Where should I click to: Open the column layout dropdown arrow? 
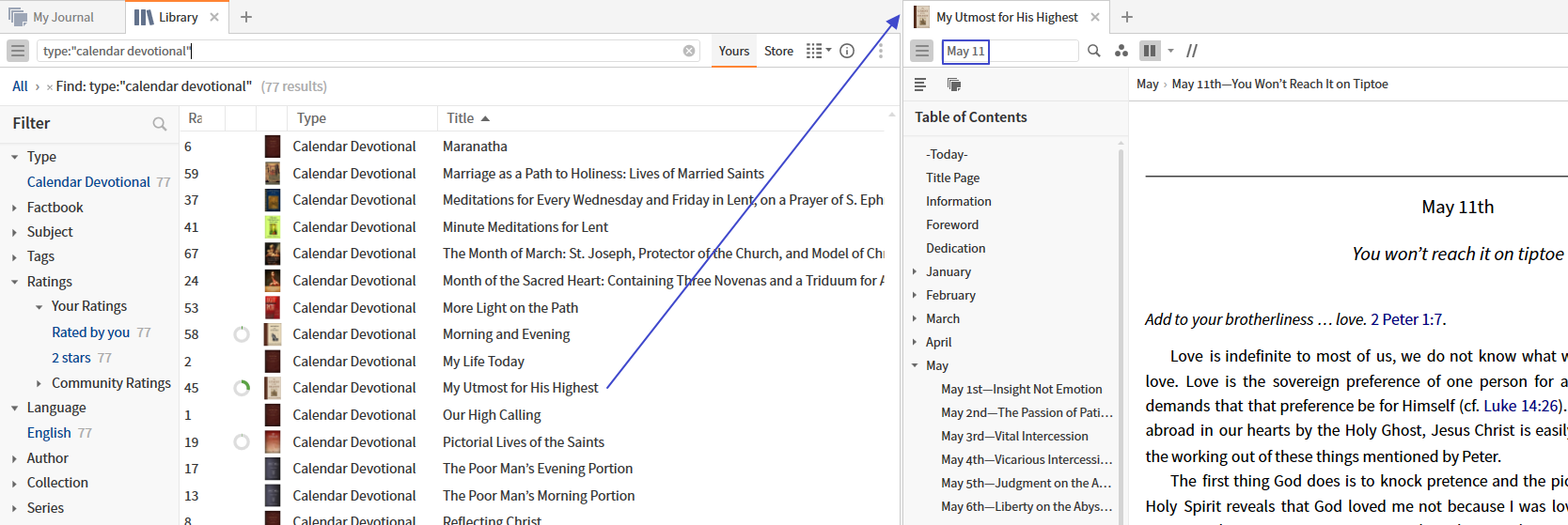pyautogui.click(x=1170, y=51)
